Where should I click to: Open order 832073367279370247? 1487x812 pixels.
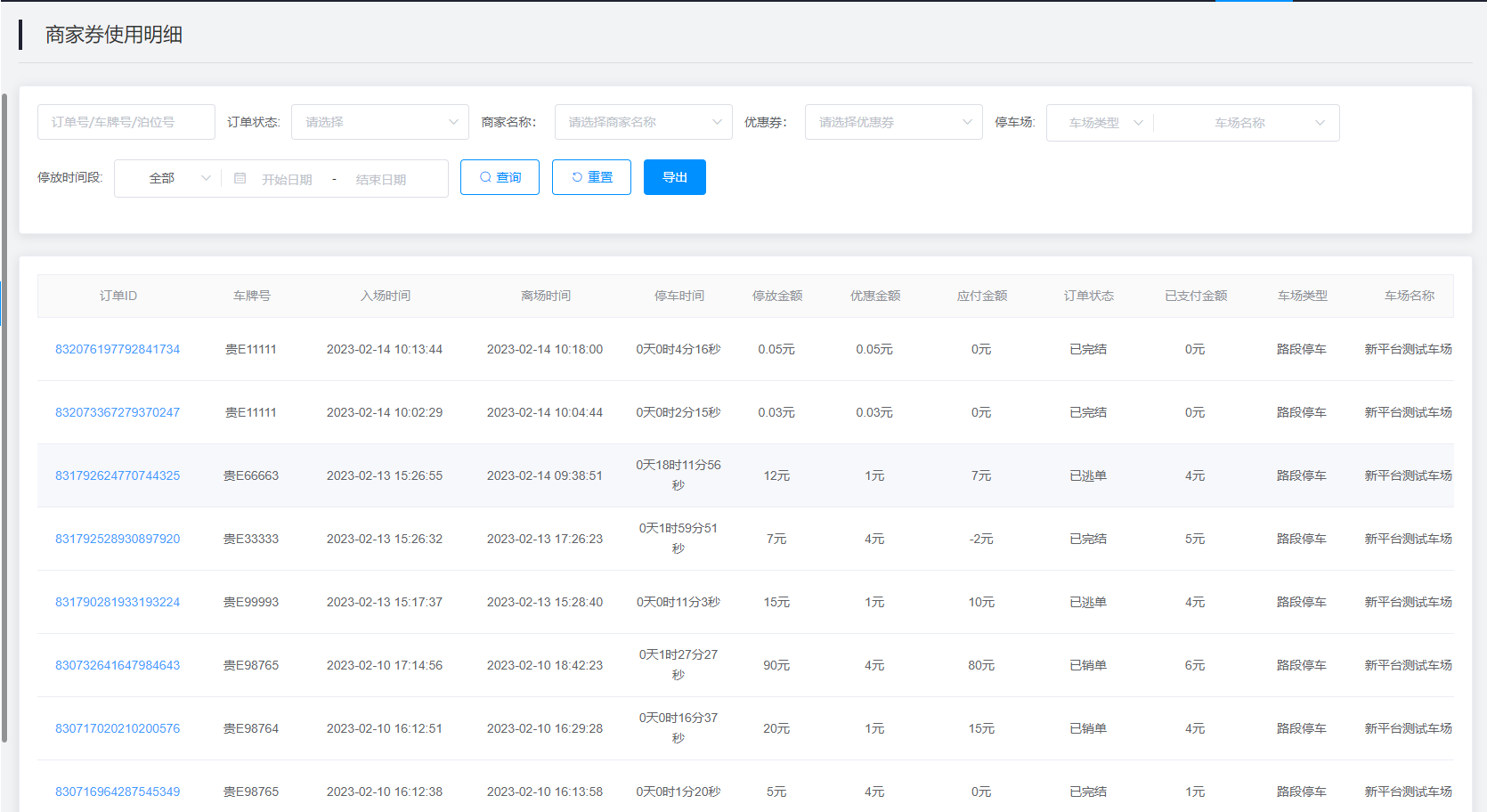[118, 412]
